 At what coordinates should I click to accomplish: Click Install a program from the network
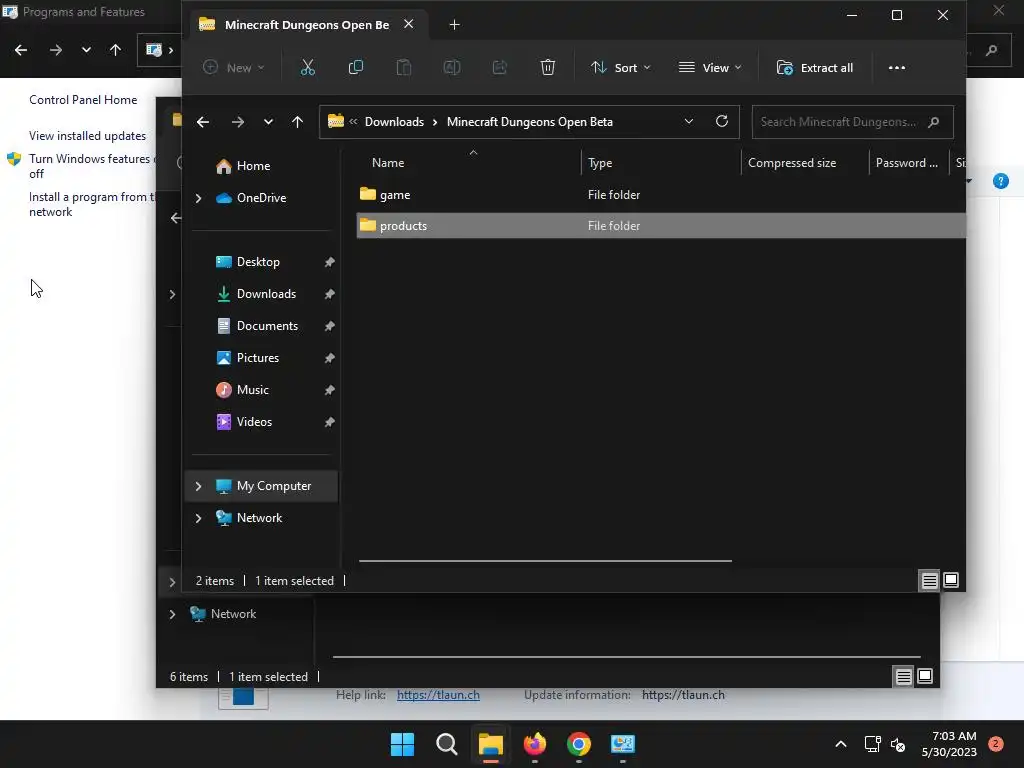click(91, 204)
